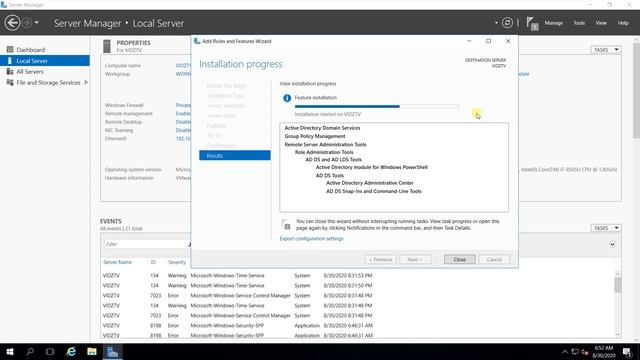Select the Results step in wizard
This screenshot has width=640, height=360.
[x=235, y=156]
